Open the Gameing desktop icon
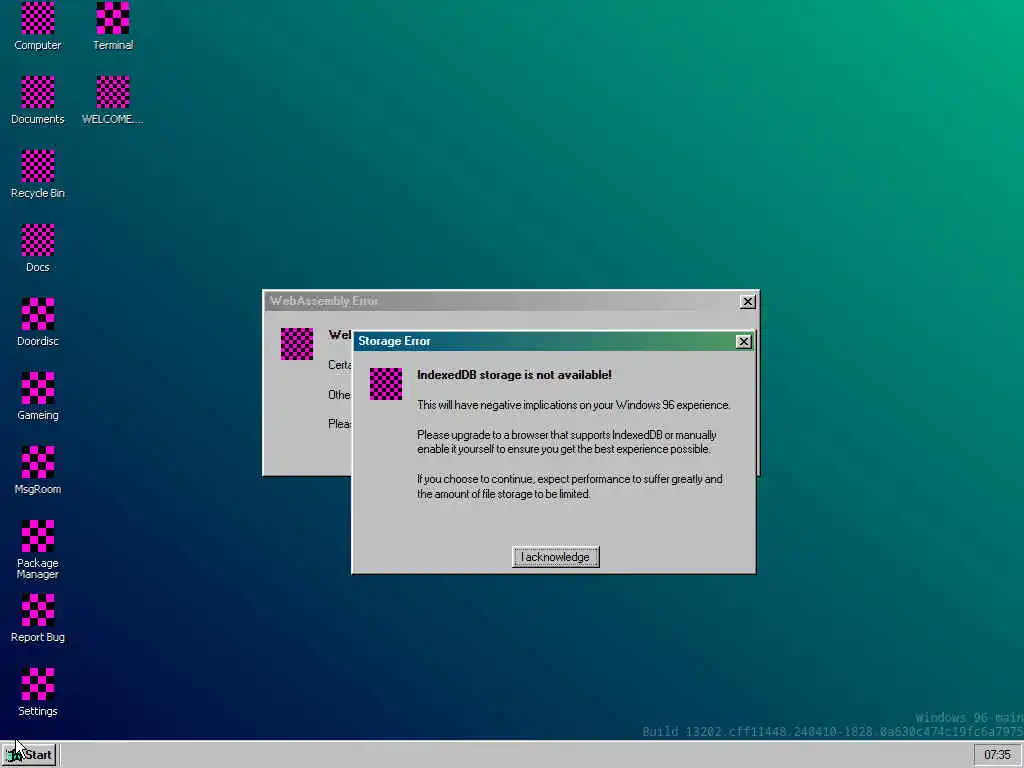The image size is (1024, 768). [x=37, y=396]
